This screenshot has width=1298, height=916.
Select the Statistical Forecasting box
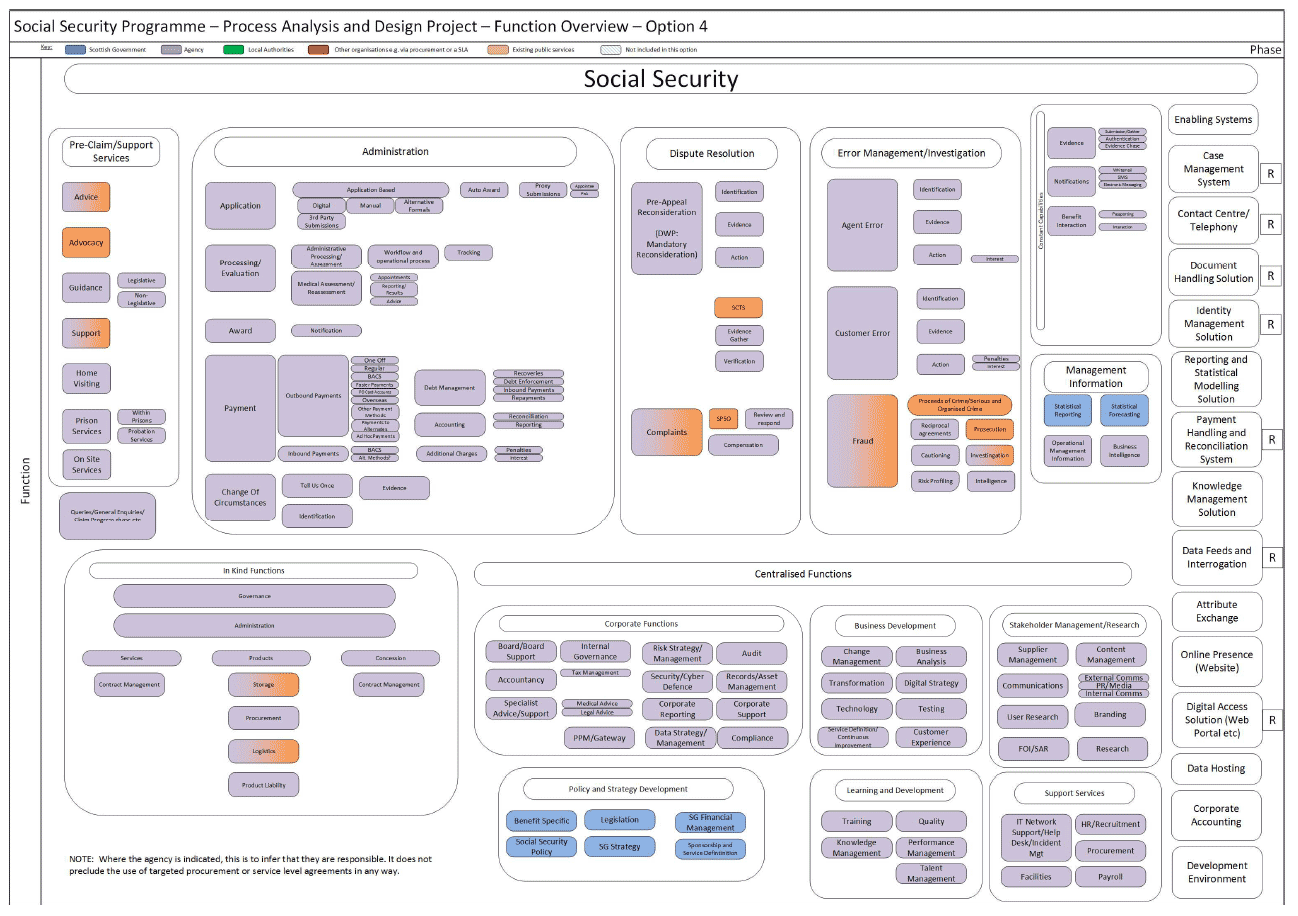click(1125, 411)
